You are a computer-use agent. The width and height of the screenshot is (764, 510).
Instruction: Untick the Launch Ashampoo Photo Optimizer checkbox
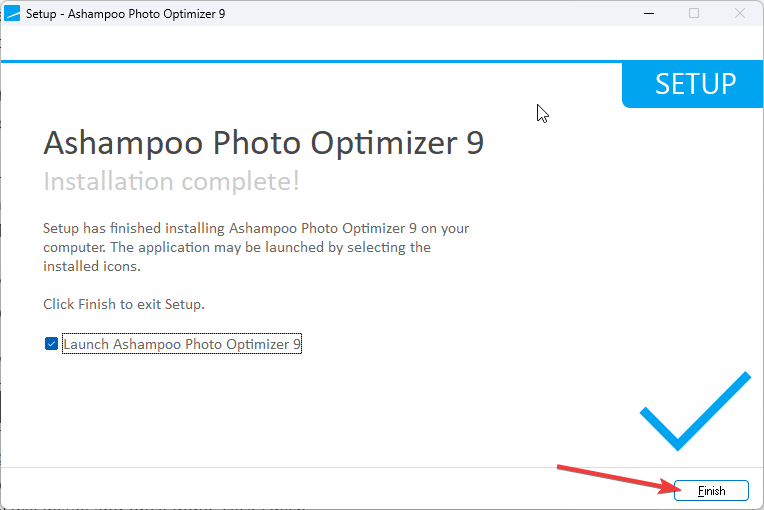(51, 344)
